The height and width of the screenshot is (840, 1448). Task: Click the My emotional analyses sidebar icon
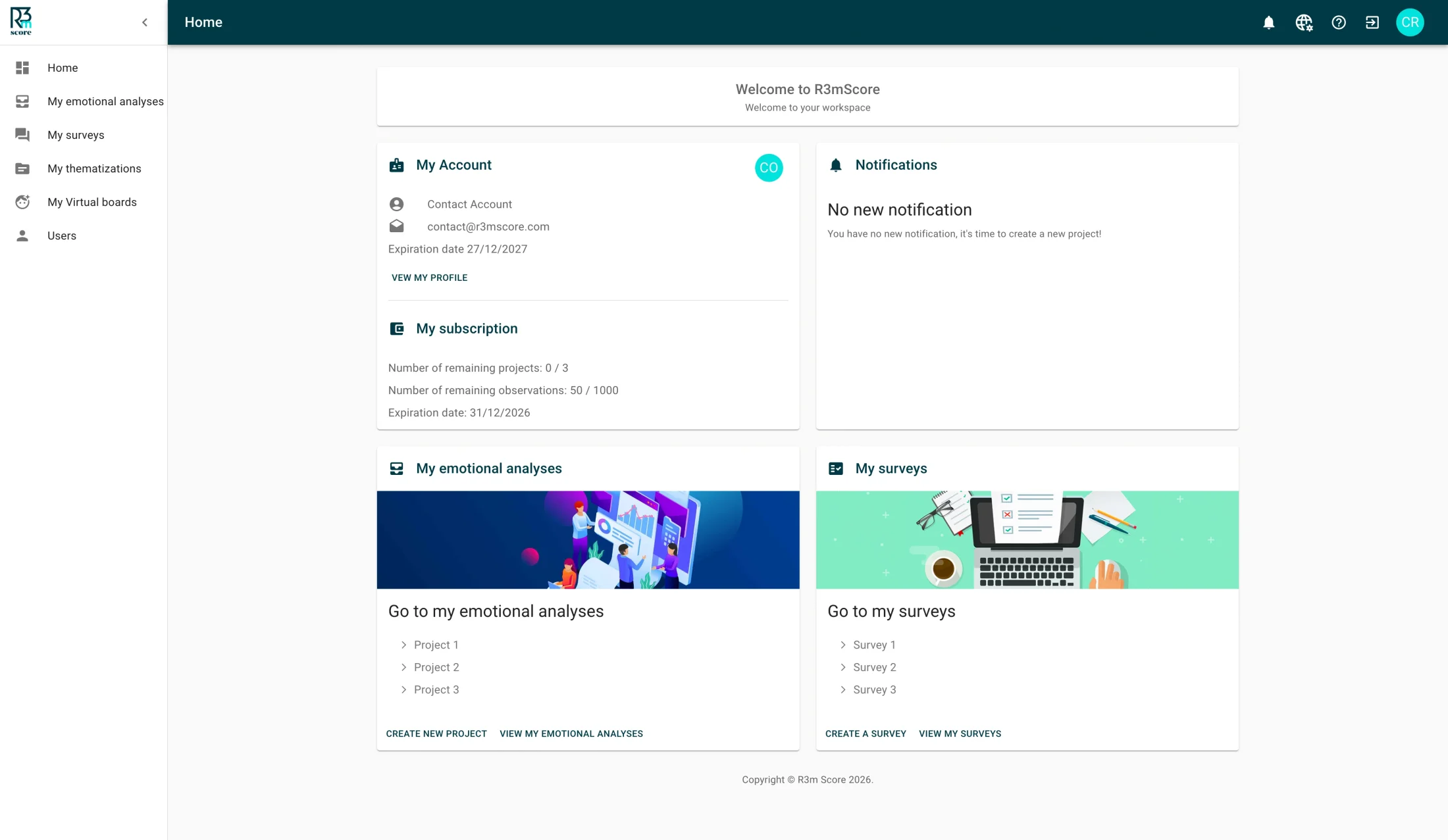22,101
